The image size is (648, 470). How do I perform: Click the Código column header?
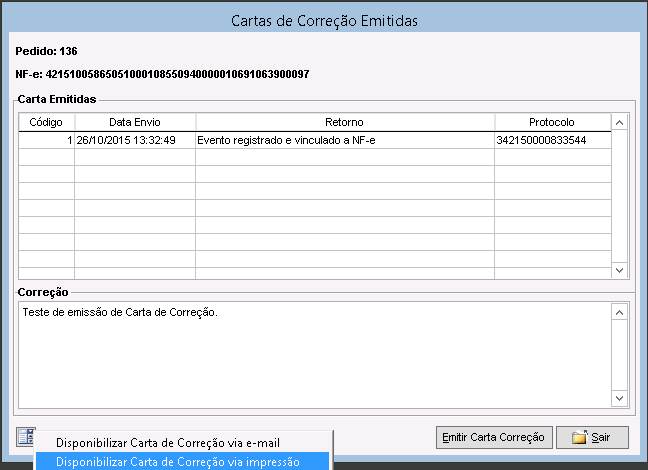pos(46,122)
